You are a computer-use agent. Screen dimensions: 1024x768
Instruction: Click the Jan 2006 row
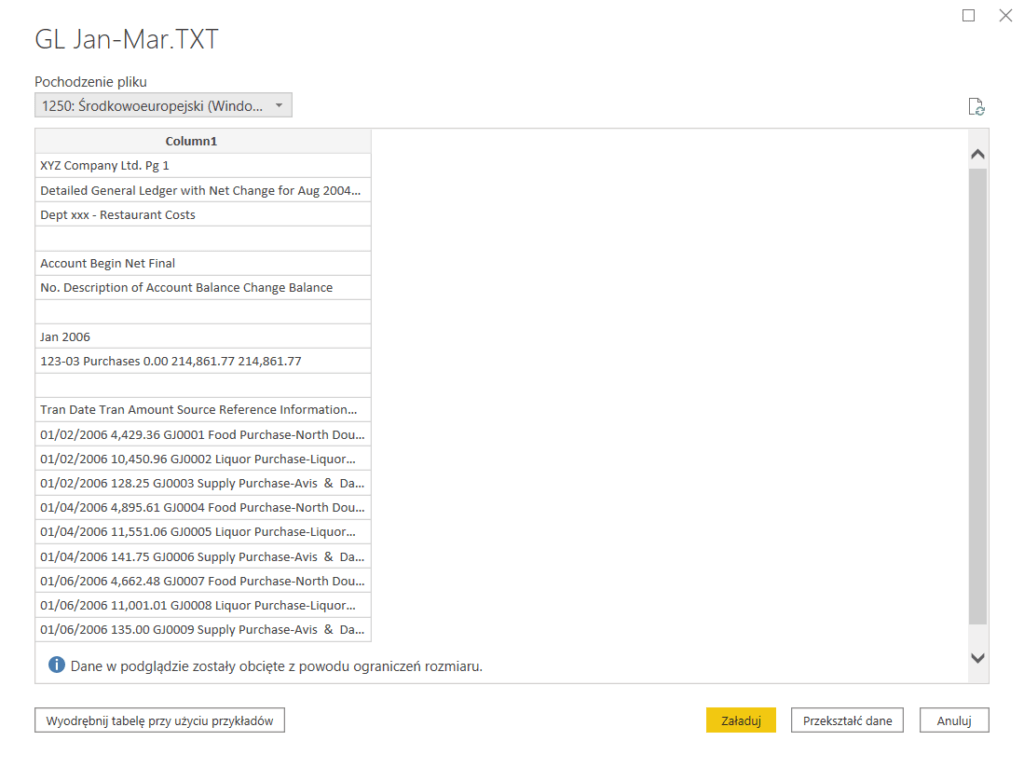pyautogui.click(x=203, y=337)
